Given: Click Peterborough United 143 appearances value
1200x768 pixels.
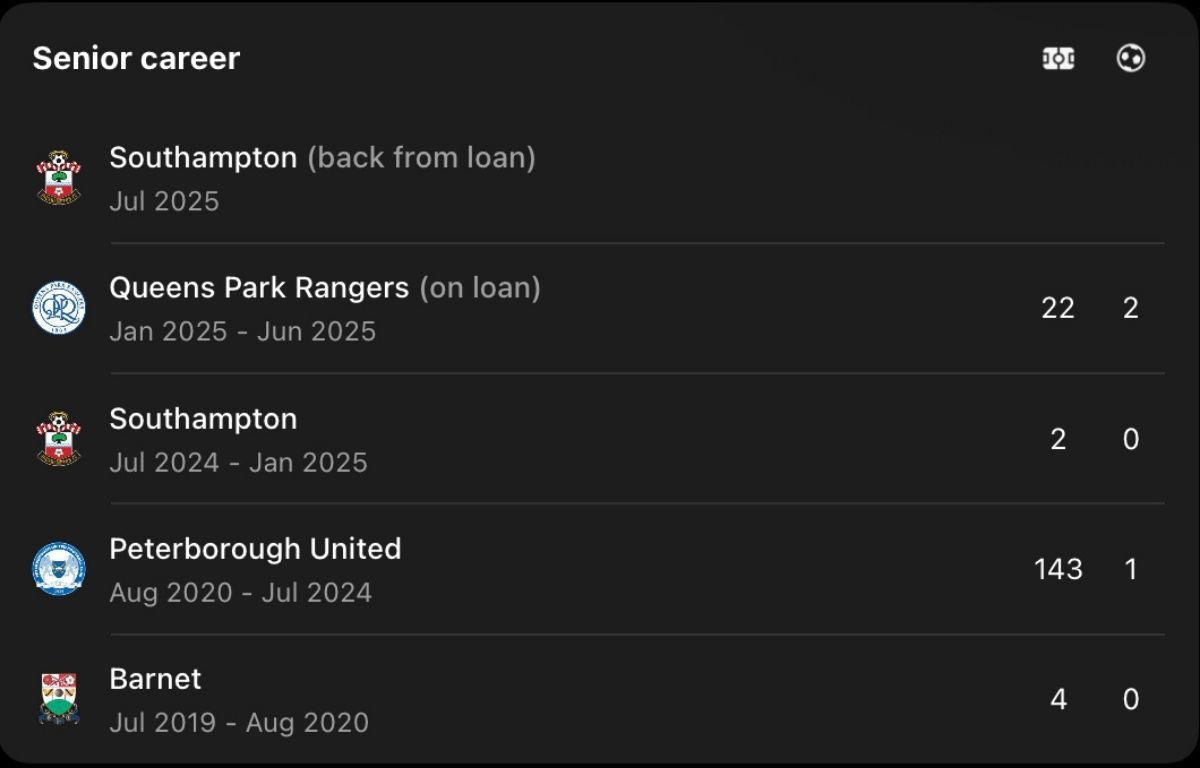Looking at the screenshot, I should tap(1058, 569).
